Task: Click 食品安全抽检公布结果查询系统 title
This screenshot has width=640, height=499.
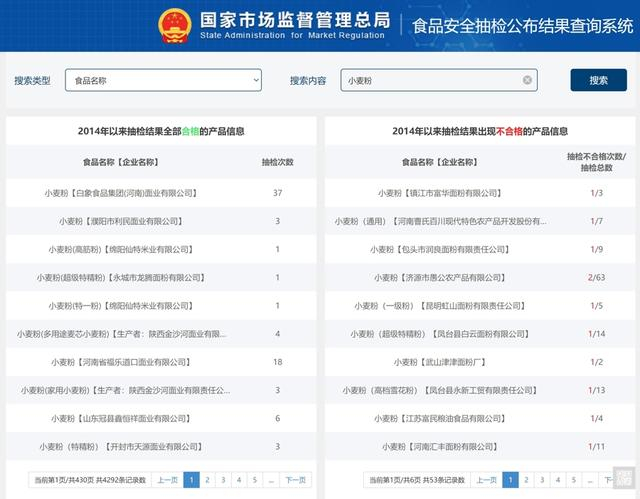Action: (x=522, y=26)
